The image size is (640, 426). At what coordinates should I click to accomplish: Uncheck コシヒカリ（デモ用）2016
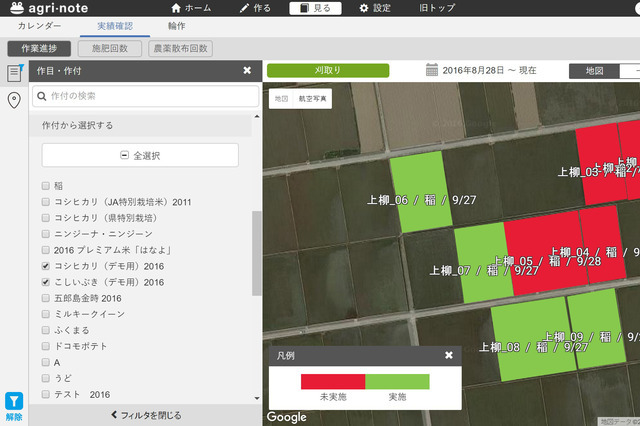click(x=46, y=266)
